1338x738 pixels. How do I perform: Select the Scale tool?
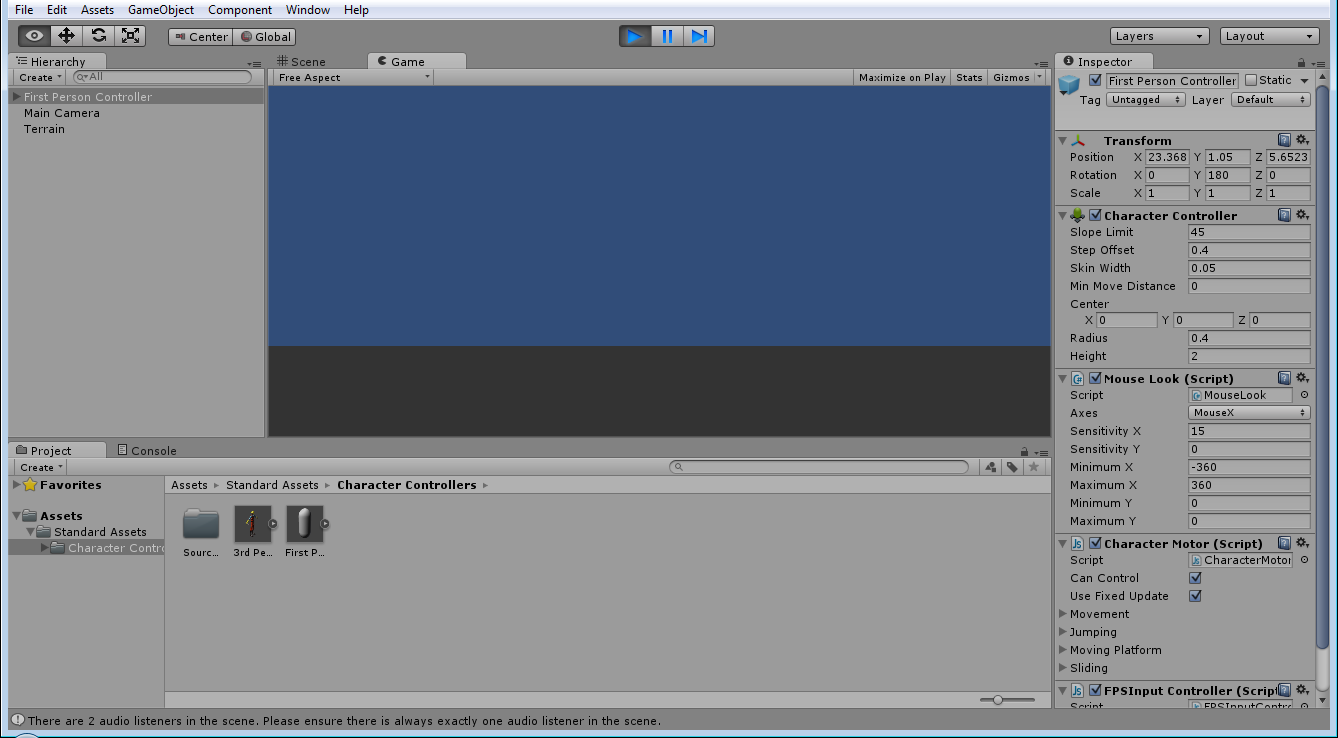130,35
